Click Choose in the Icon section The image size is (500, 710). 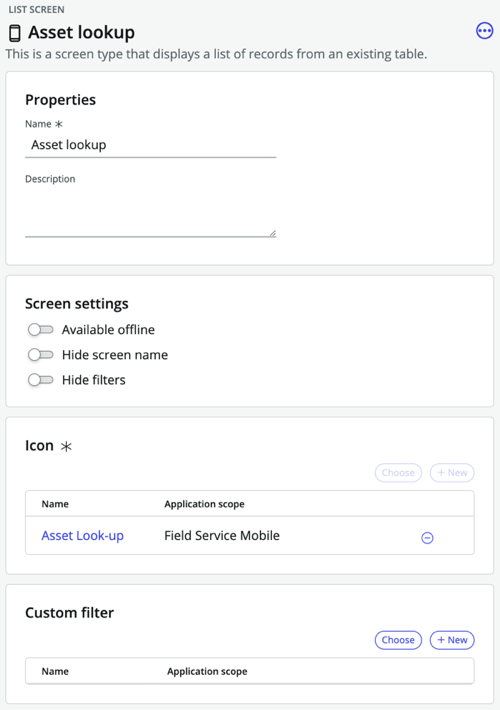398,473
